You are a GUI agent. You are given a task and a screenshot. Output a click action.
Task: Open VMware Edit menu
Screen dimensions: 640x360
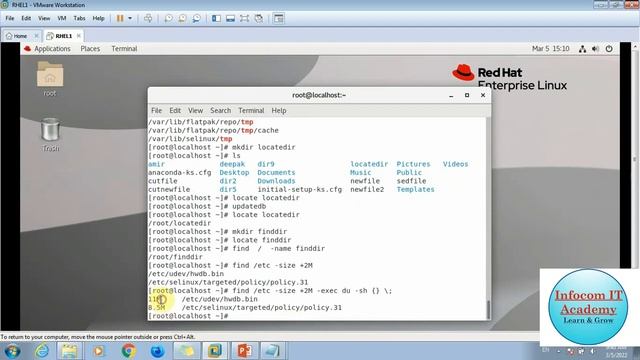[26, 18]
